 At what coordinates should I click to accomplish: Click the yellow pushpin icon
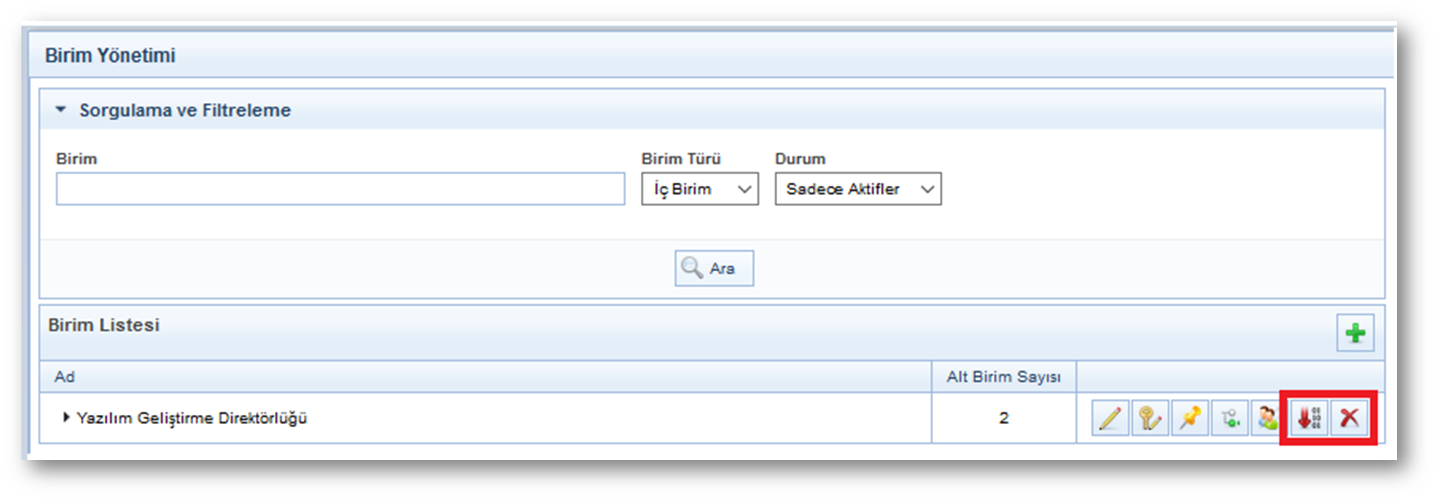coord(1189,419)
